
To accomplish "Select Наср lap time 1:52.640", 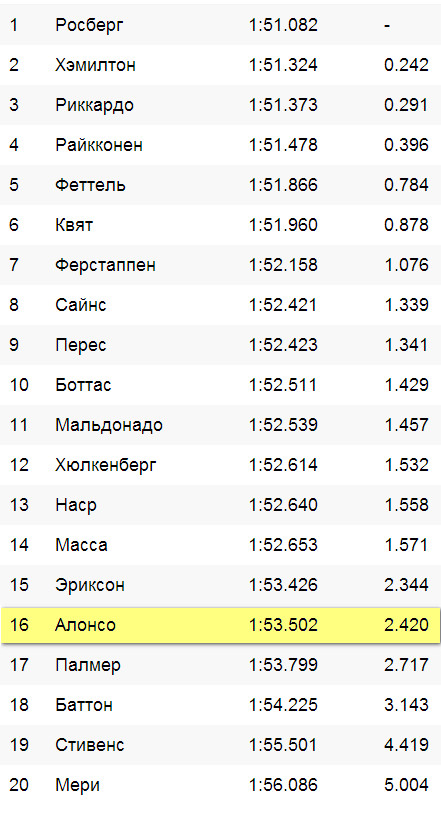I will coord(283,505).
